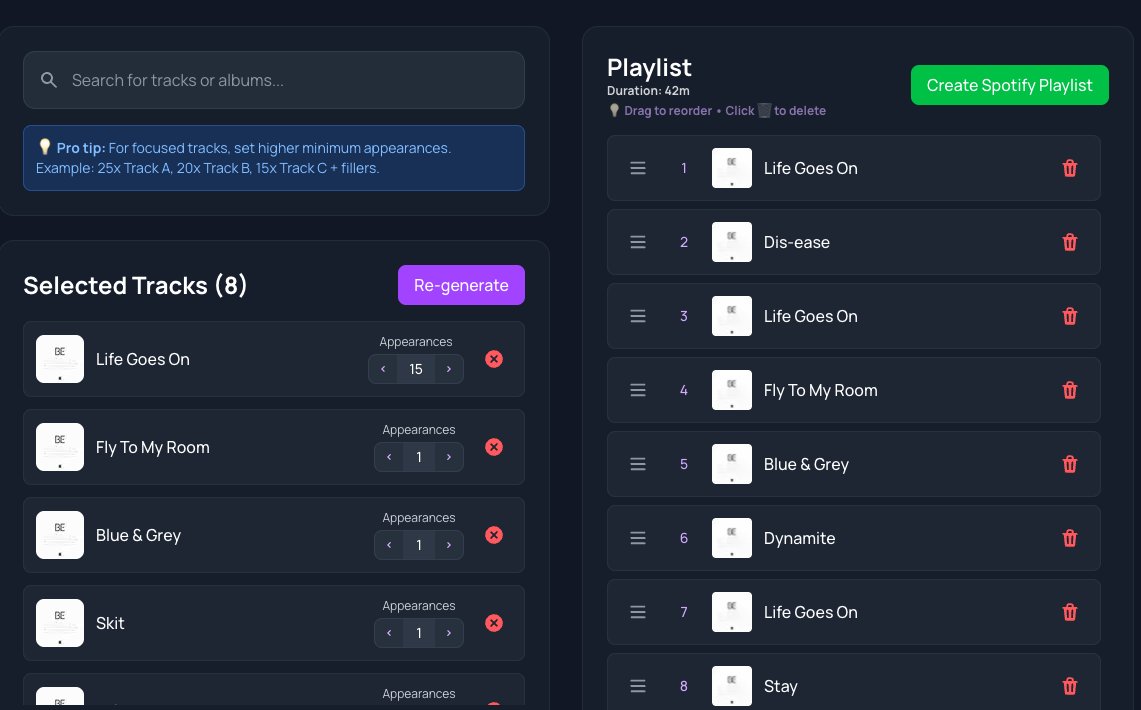Click the Dis-ease title in the playlist
The image size is (1141, 710).
coord(796,242)
